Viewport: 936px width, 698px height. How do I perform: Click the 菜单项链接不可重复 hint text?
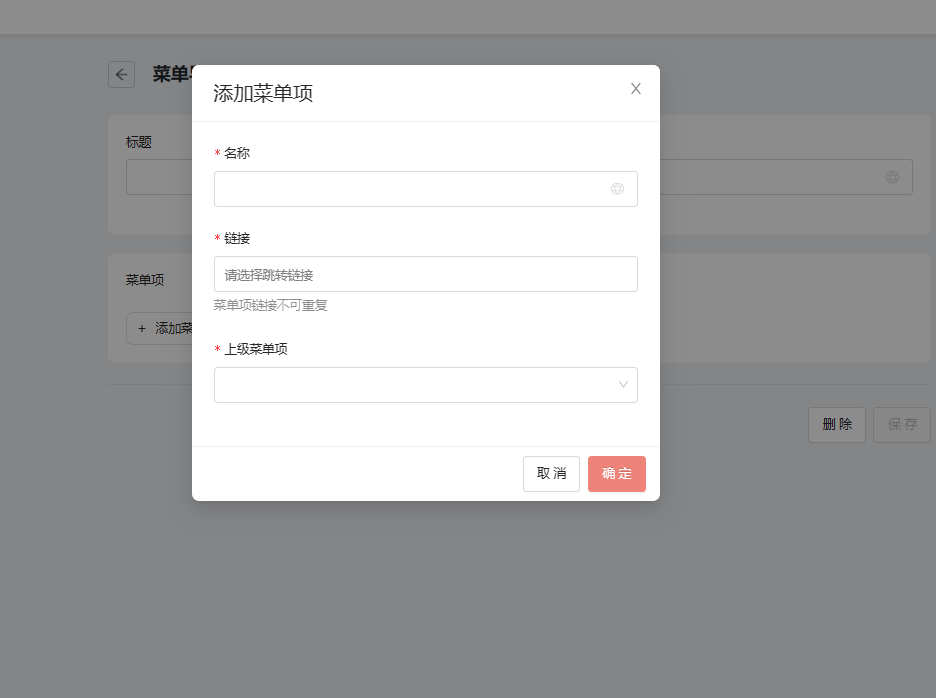pyautogui.click(x=270, y=306)
